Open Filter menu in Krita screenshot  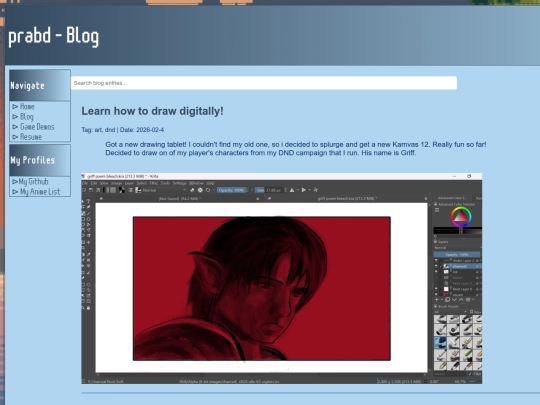click(154, 183)
